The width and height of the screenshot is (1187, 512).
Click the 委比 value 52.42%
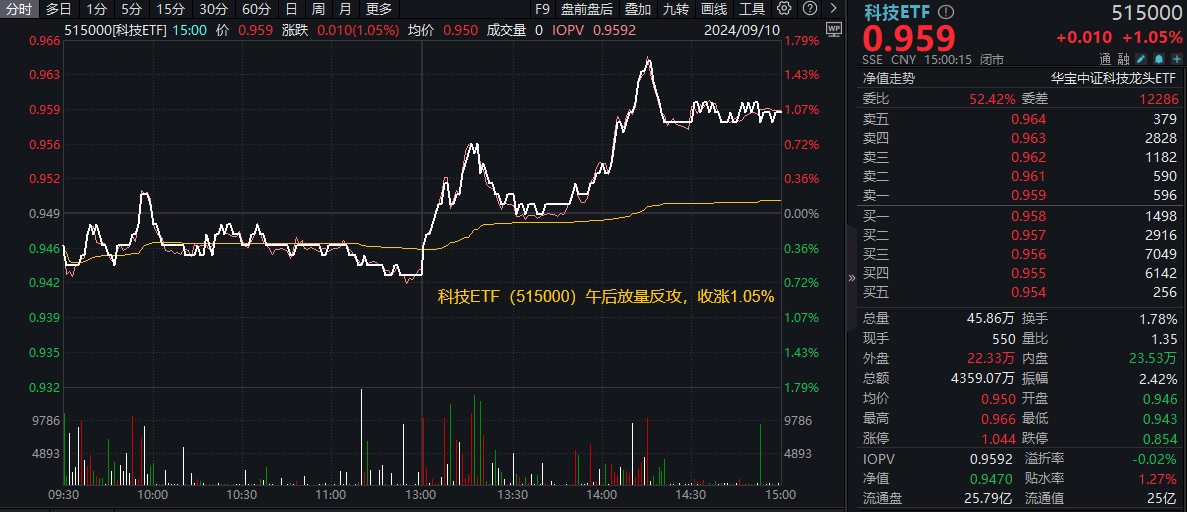(992, 98)
